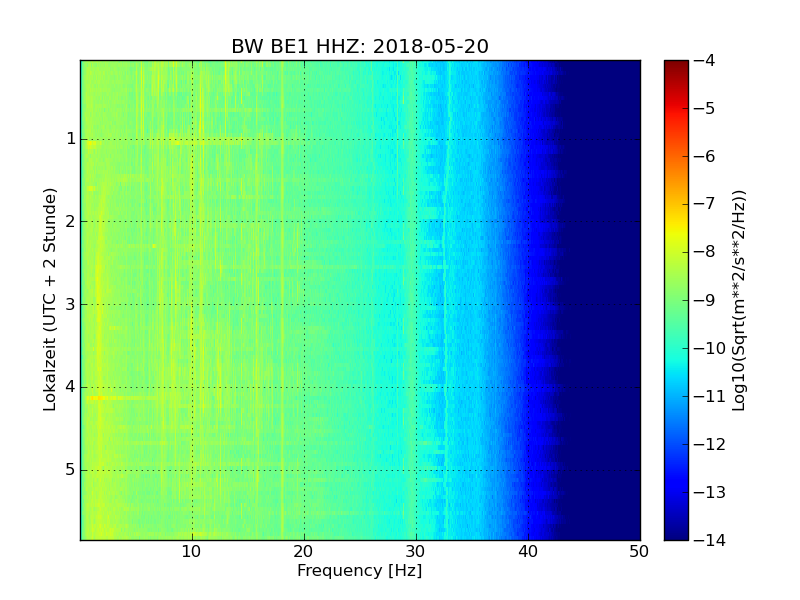Click the Lokalzeit (UTC + 2 Stunde) label
This screenshot has width=800, height=600.
[49, 300]
